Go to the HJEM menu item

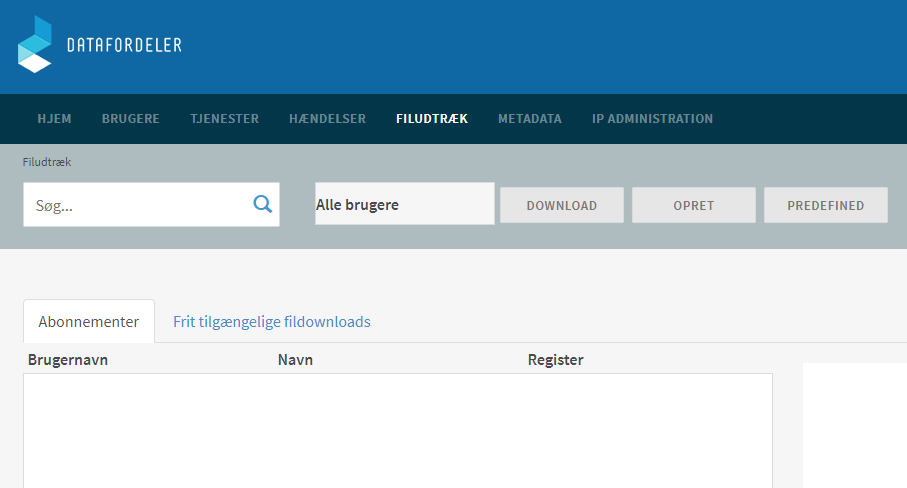(54, 119)
